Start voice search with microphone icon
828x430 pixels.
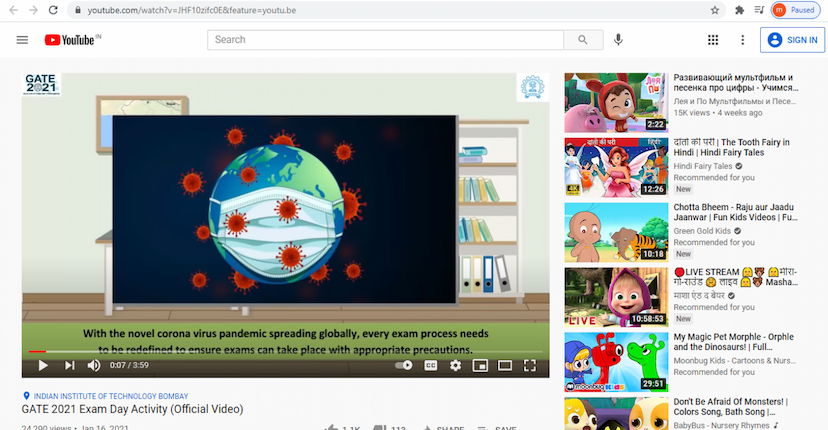619,40
